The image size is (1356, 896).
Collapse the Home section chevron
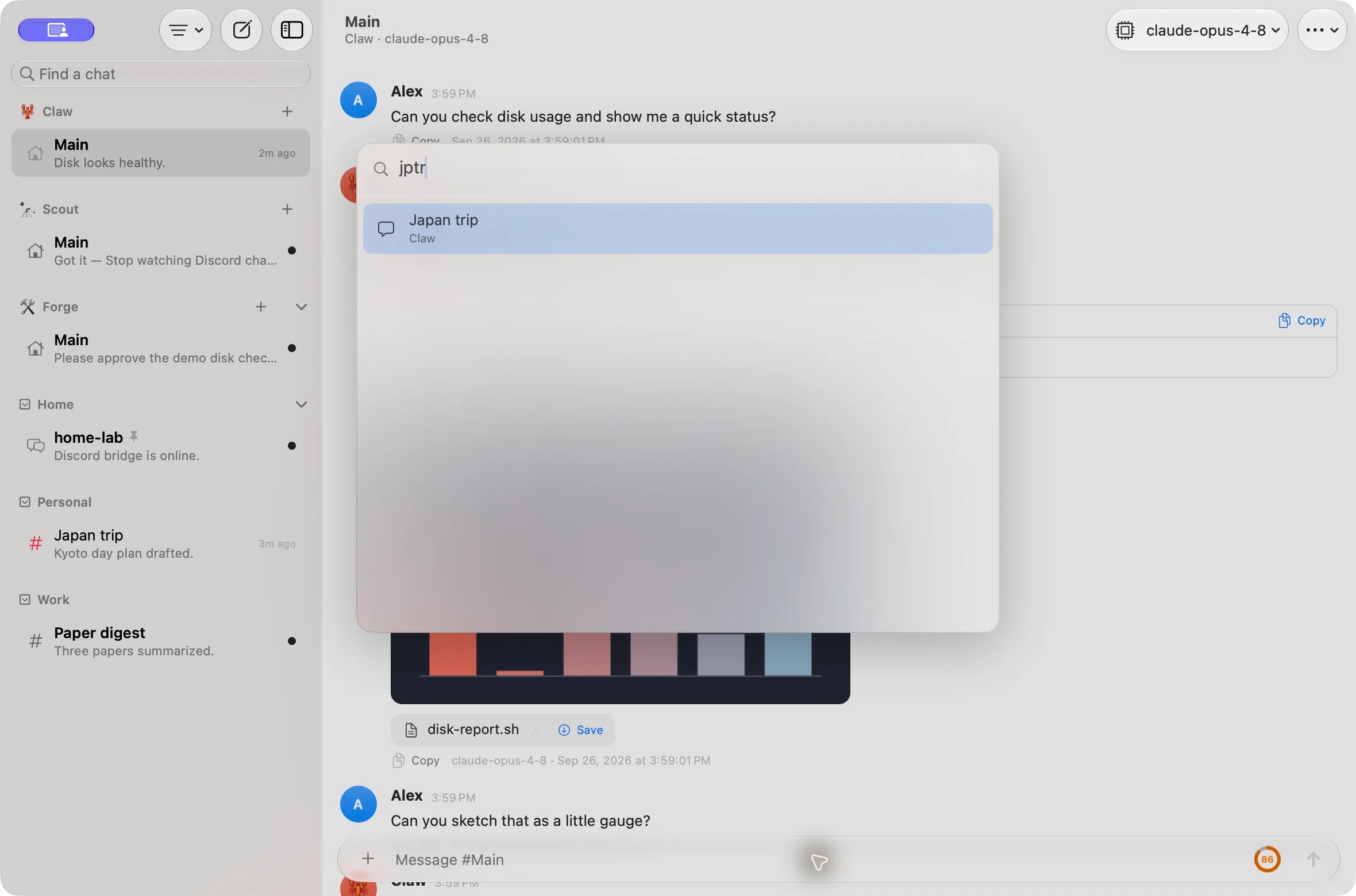[301, 404]
